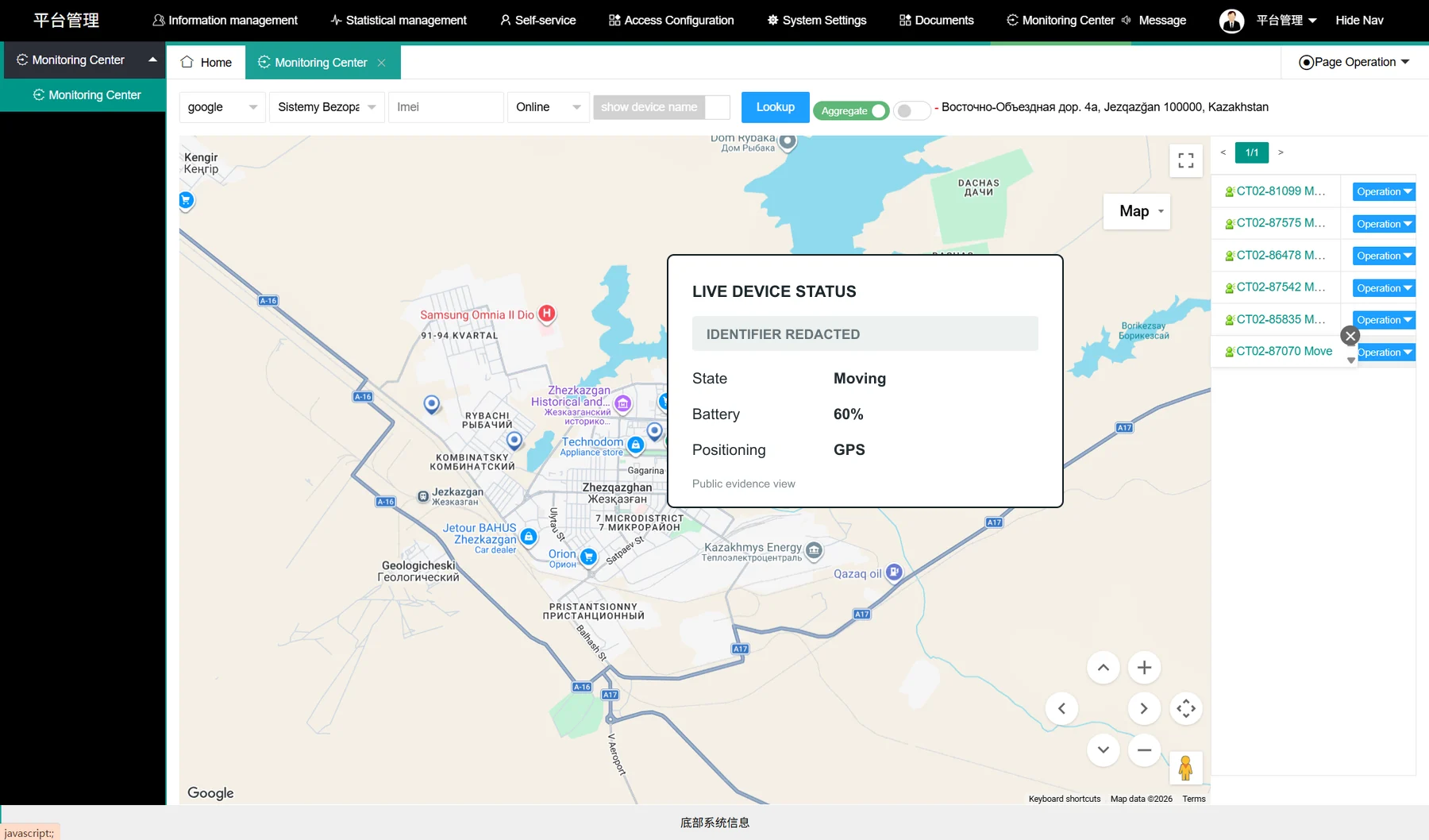Screen dimensions: 1429x840
Task: Zoom out the map
Action: [x=1144, y=749]
